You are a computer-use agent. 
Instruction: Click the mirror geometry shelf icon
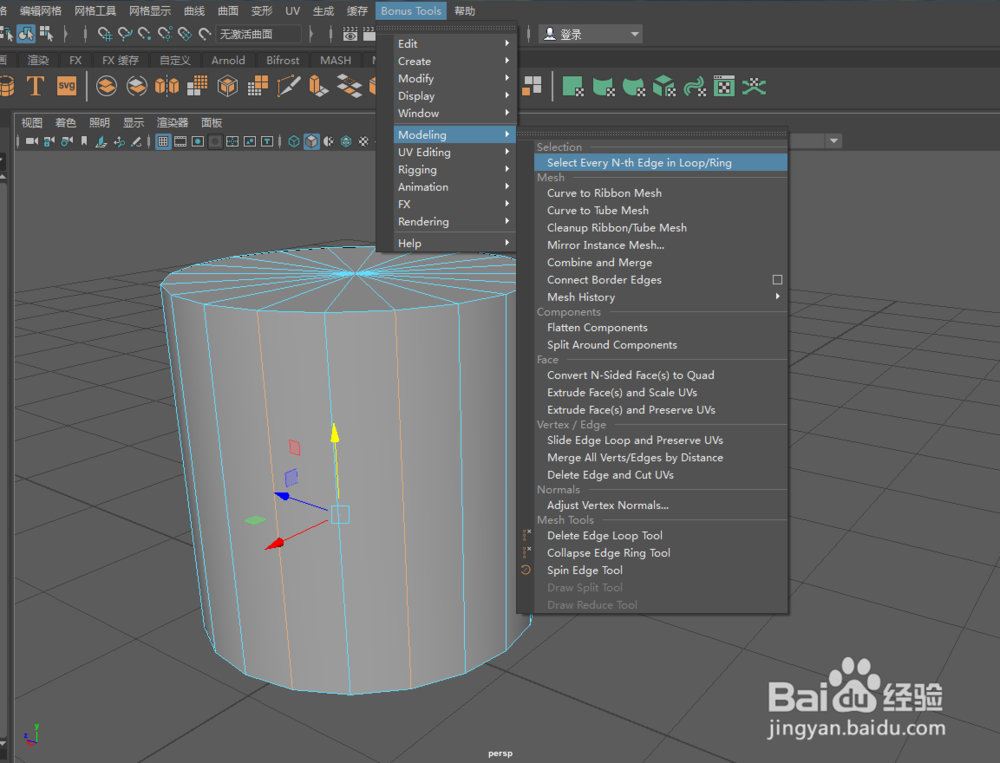[167, 85]
